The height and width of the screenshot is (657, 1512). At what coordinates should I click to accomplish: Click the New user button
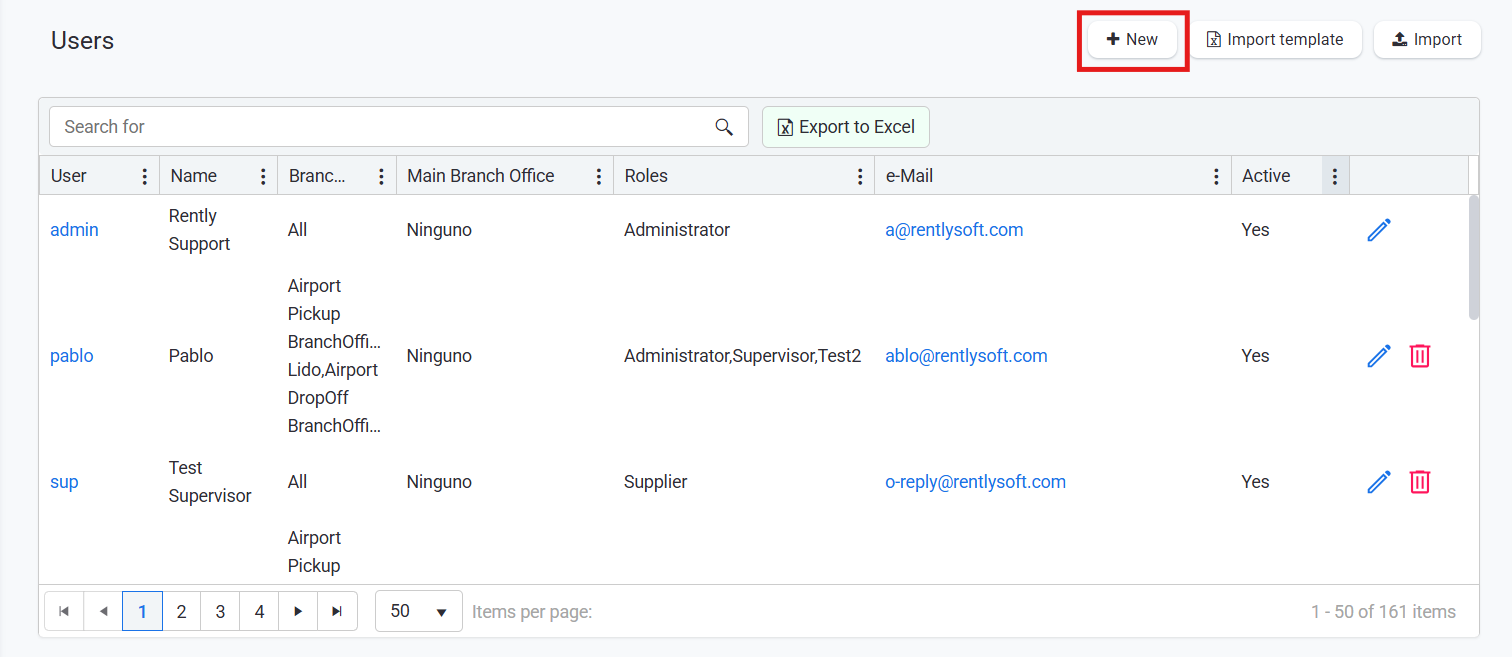click(1132, 40)
